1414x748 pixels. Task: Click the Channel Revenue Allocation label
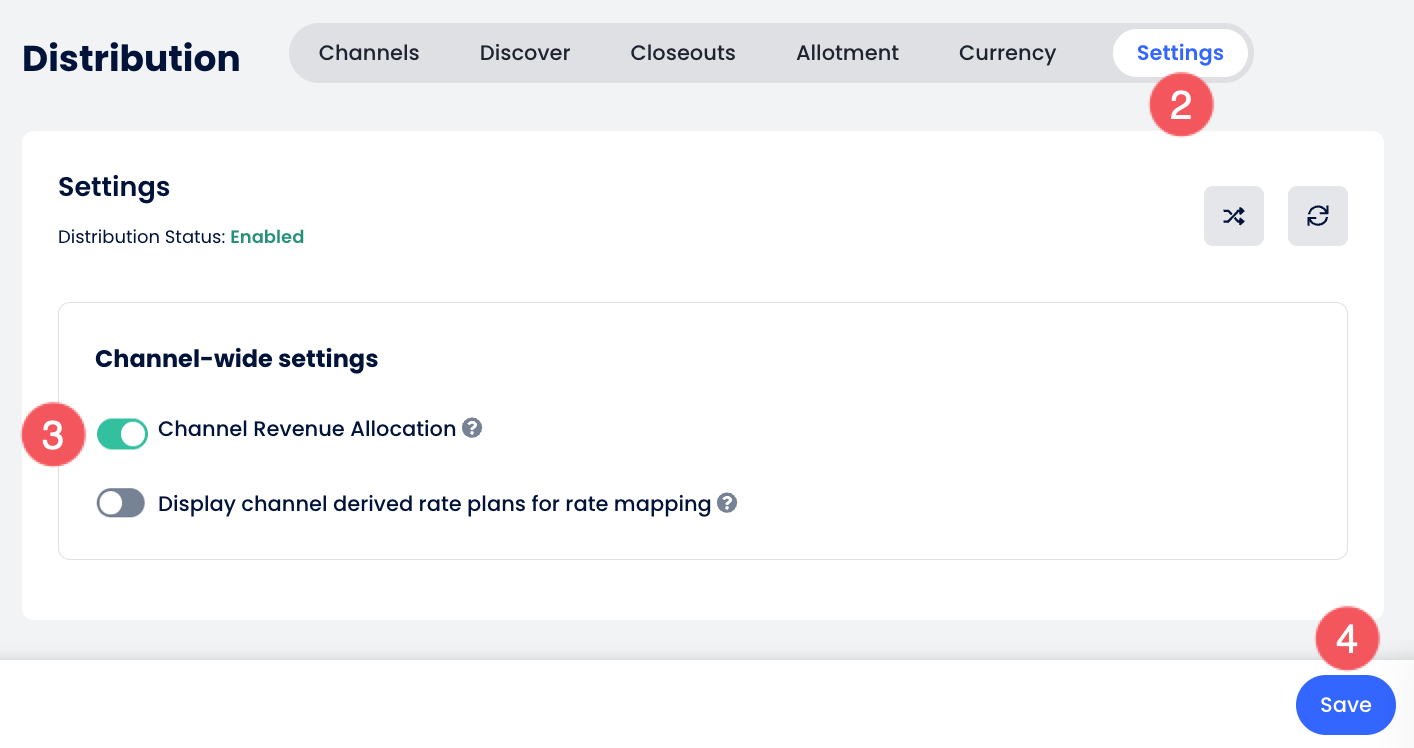click(x=307, y=429)
